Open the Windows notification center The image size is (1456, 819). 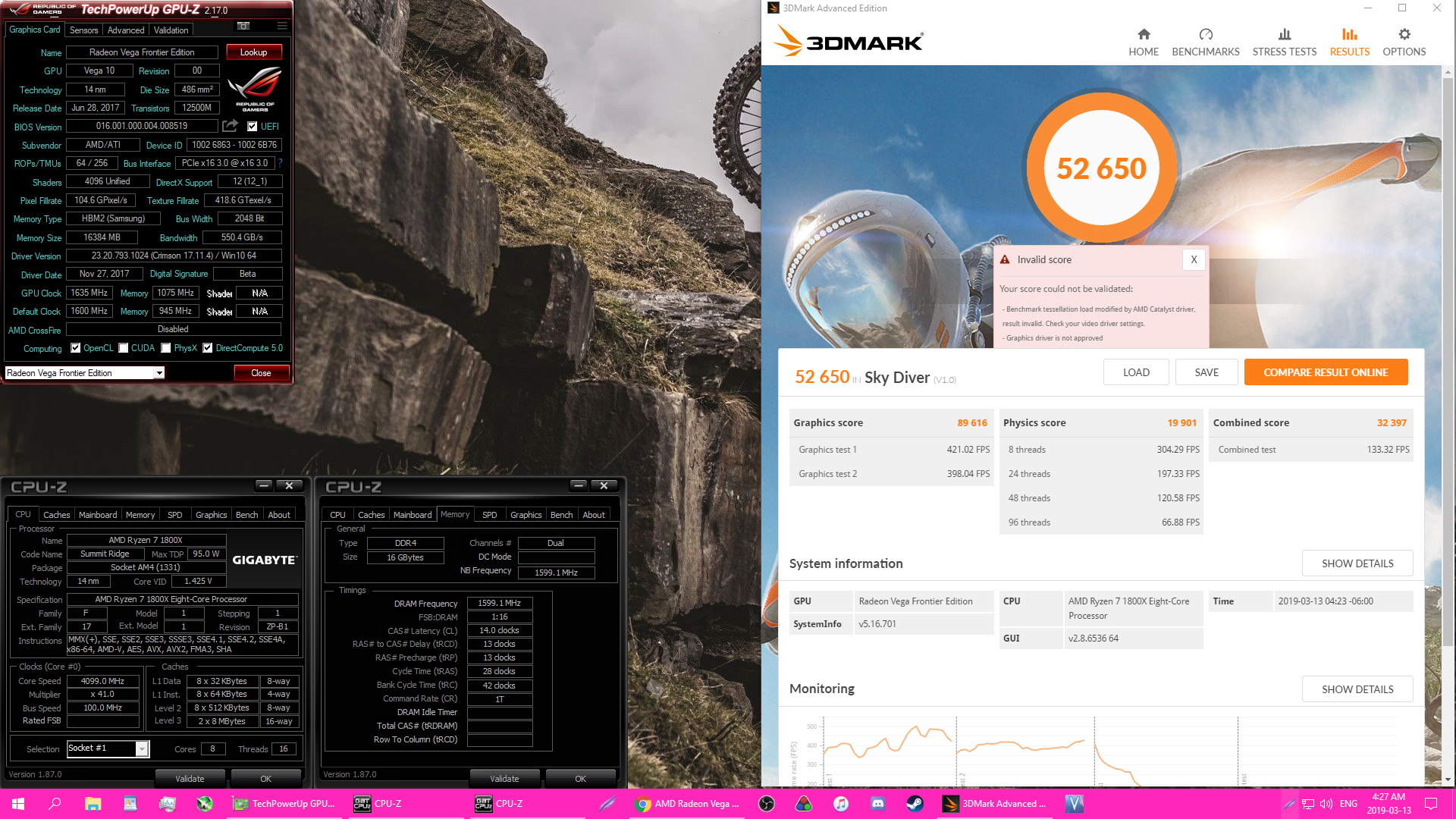click(x=1431, y=804)
